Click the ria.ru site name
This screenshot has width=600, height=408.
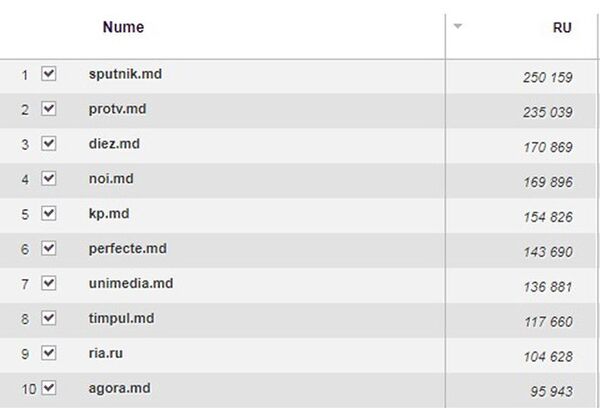pyautogui.click(x=105, y=354)
